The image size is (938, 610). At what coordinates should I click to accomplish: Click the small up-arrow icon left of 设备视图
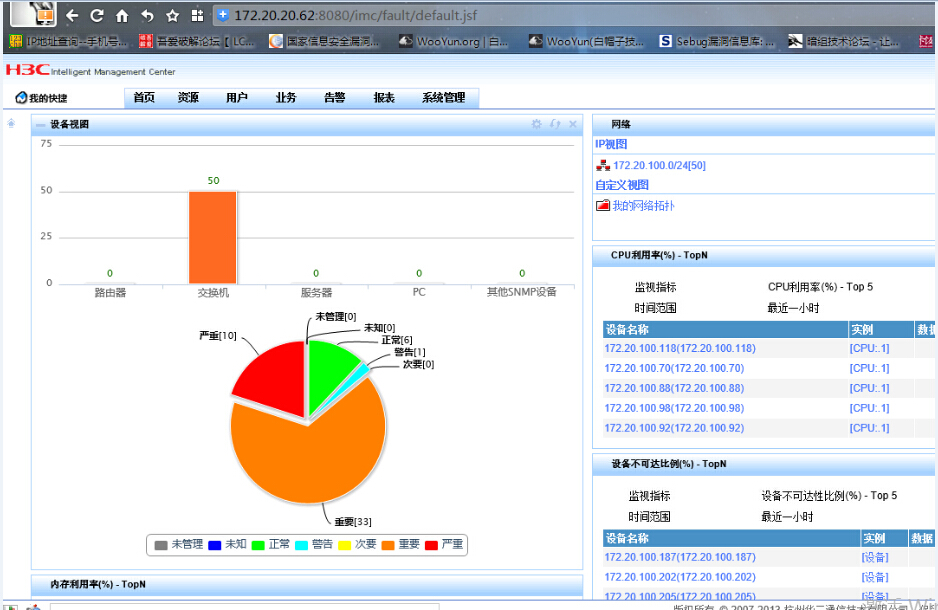(x=11, y=123)
